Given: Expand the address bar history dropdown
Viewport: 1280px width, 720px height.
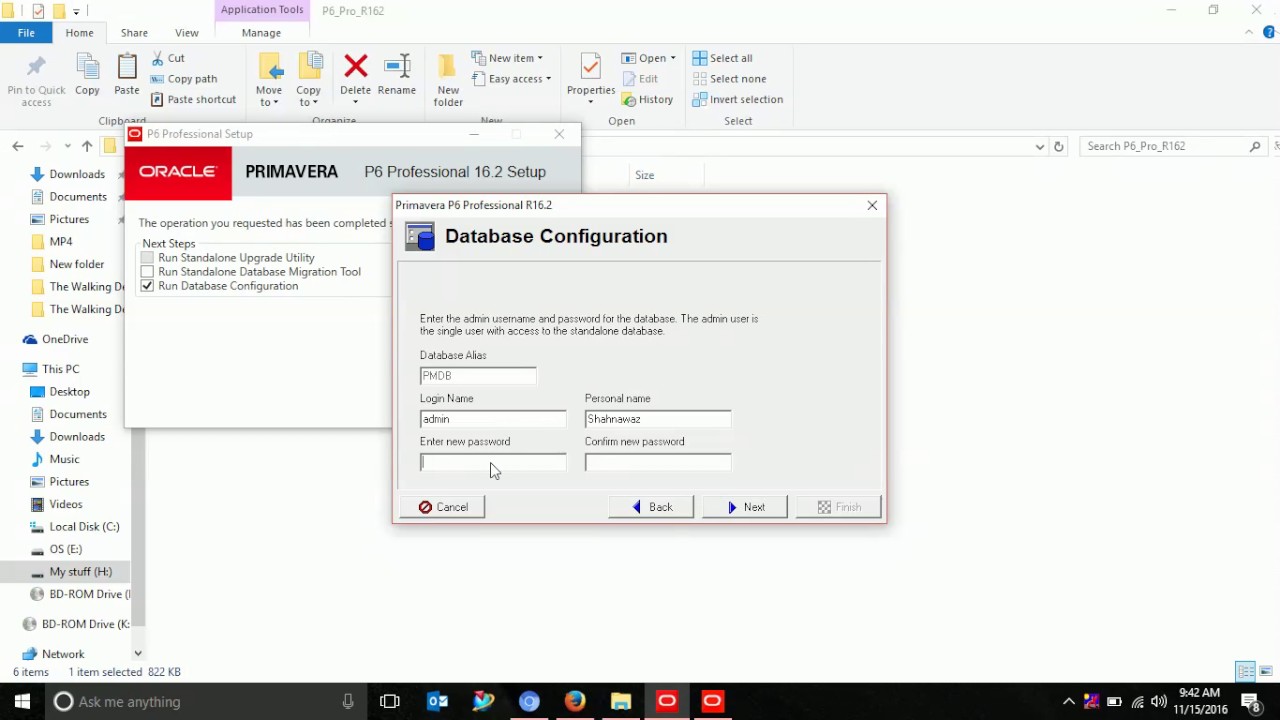Looking at the screenshot, I should click(1040, 146).
